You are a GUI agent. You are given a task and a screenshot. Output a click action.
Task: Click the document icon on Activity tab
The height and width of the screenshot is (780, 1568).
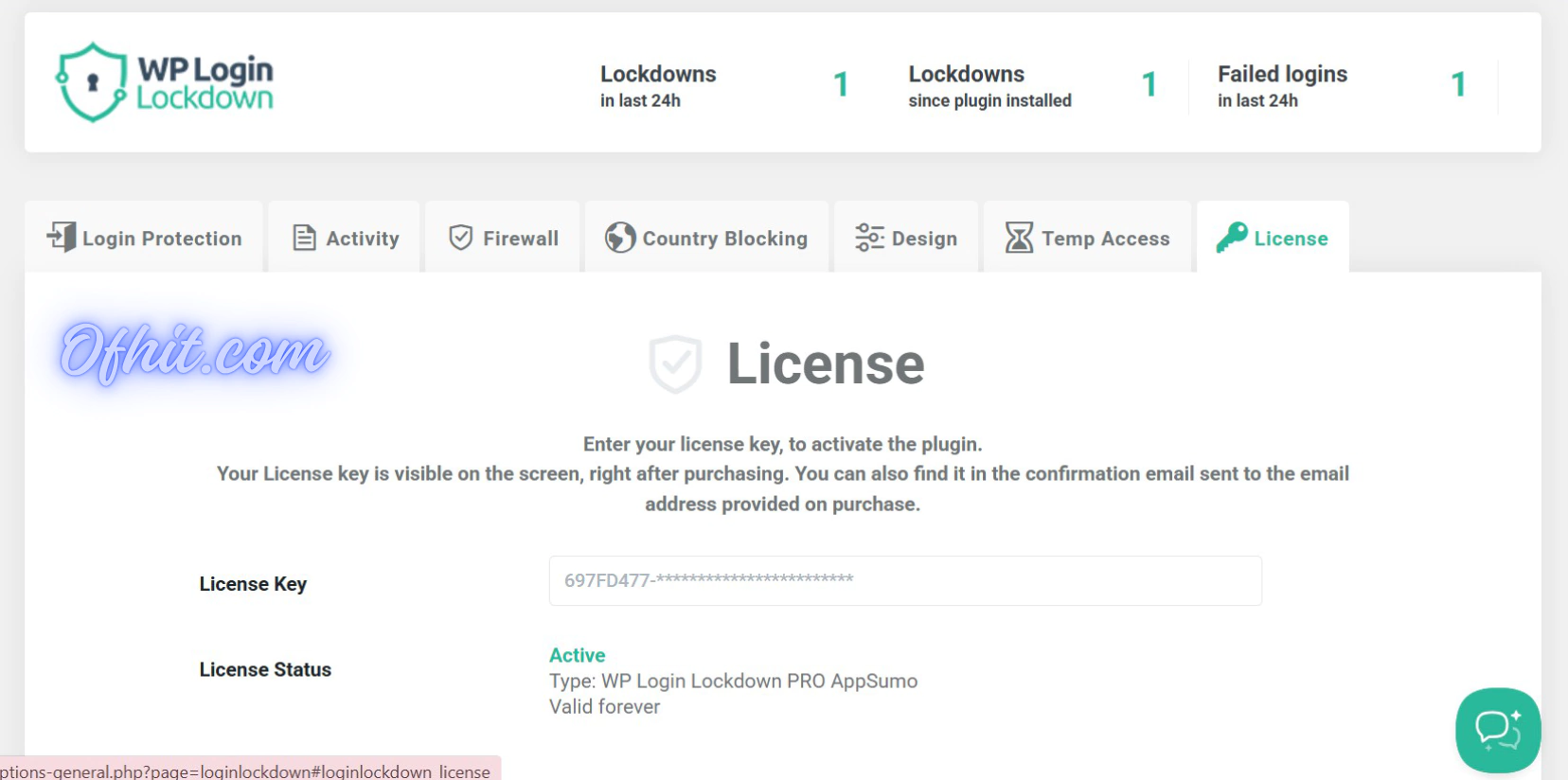[x=304, y=238]
